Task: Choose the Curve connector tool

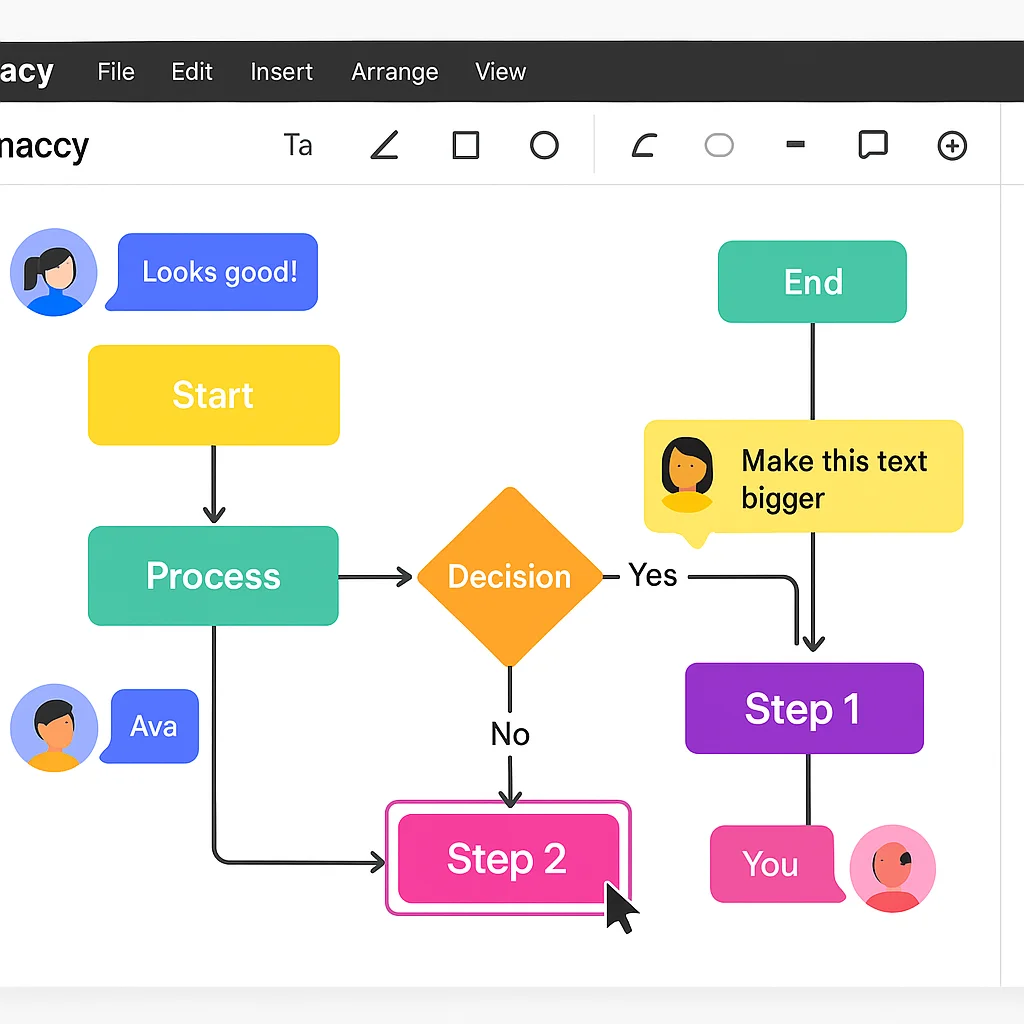Action: [642, 145]
